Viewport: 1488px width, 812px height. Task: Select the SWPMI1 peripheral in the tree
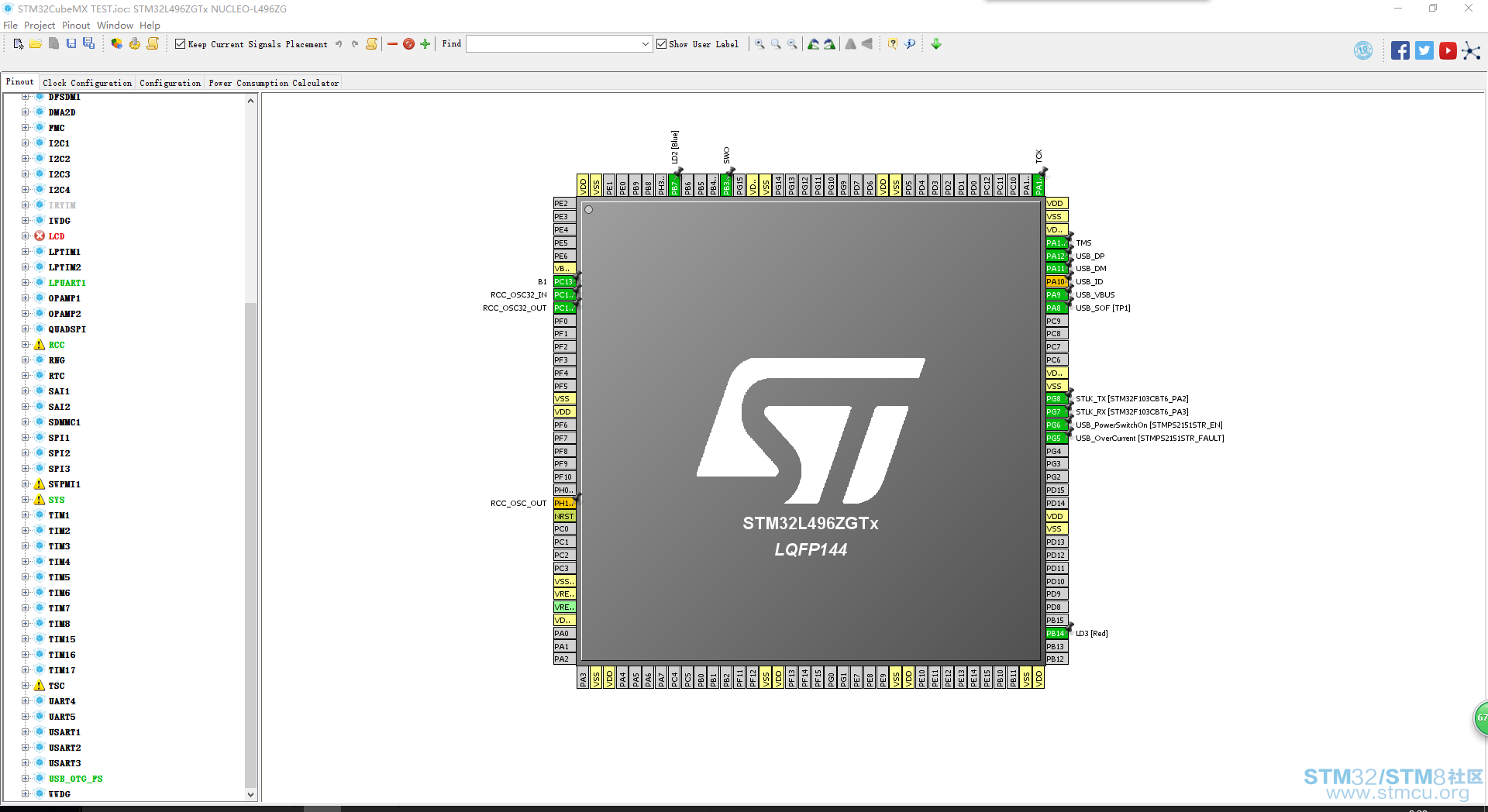coord(64,484)
